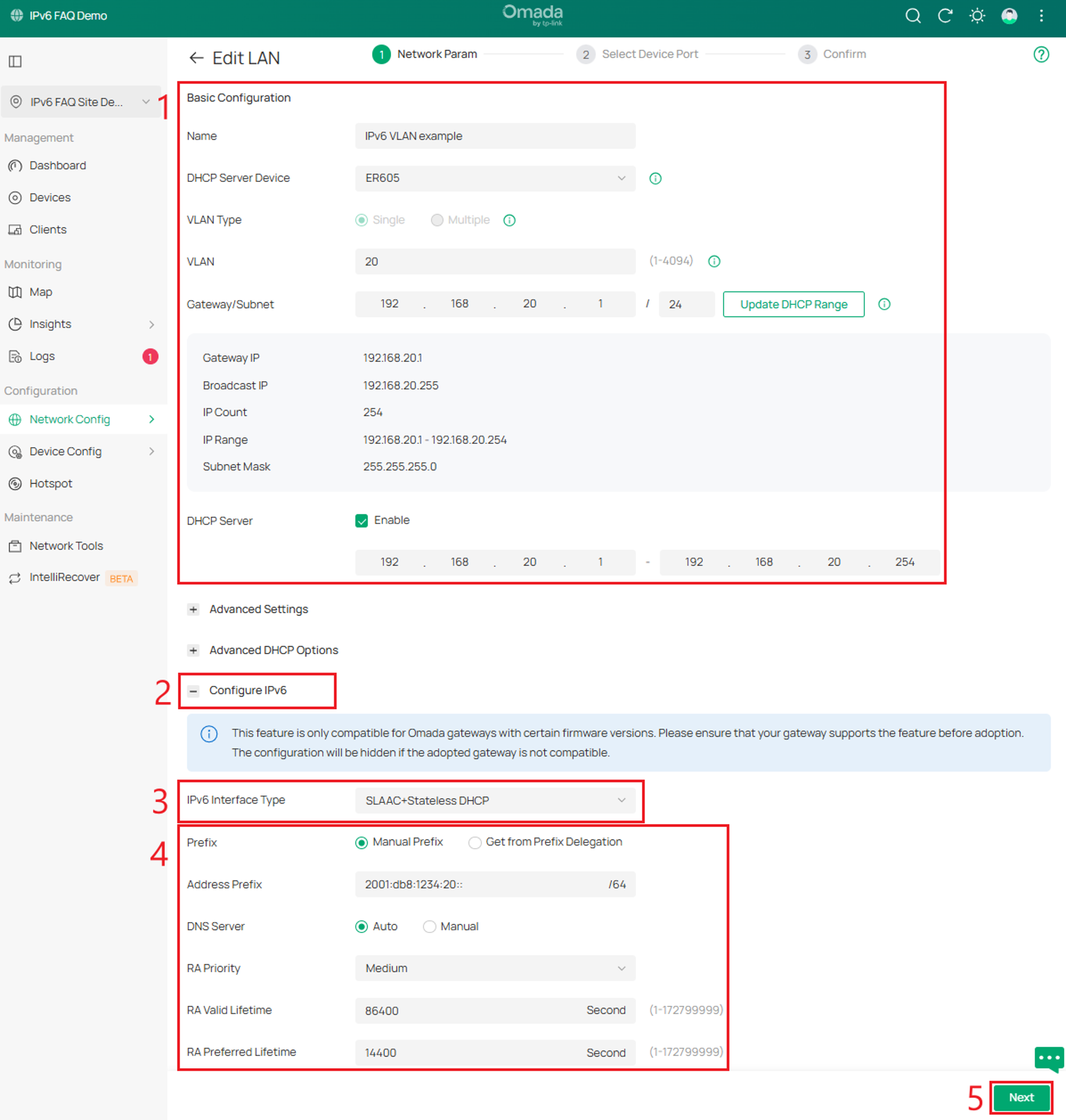The image size is (1066, 1120).
Task: Click the Devices sidebar icon
Action: (x=15, y=198)
